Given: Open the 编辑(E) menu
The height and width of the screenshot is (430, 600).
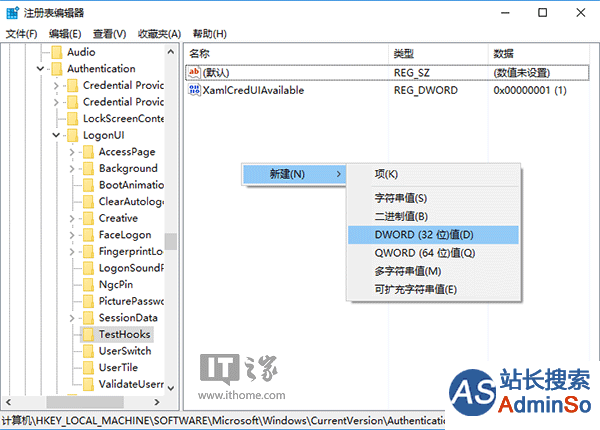Looking at the screenshot, I should pos(65,34).
